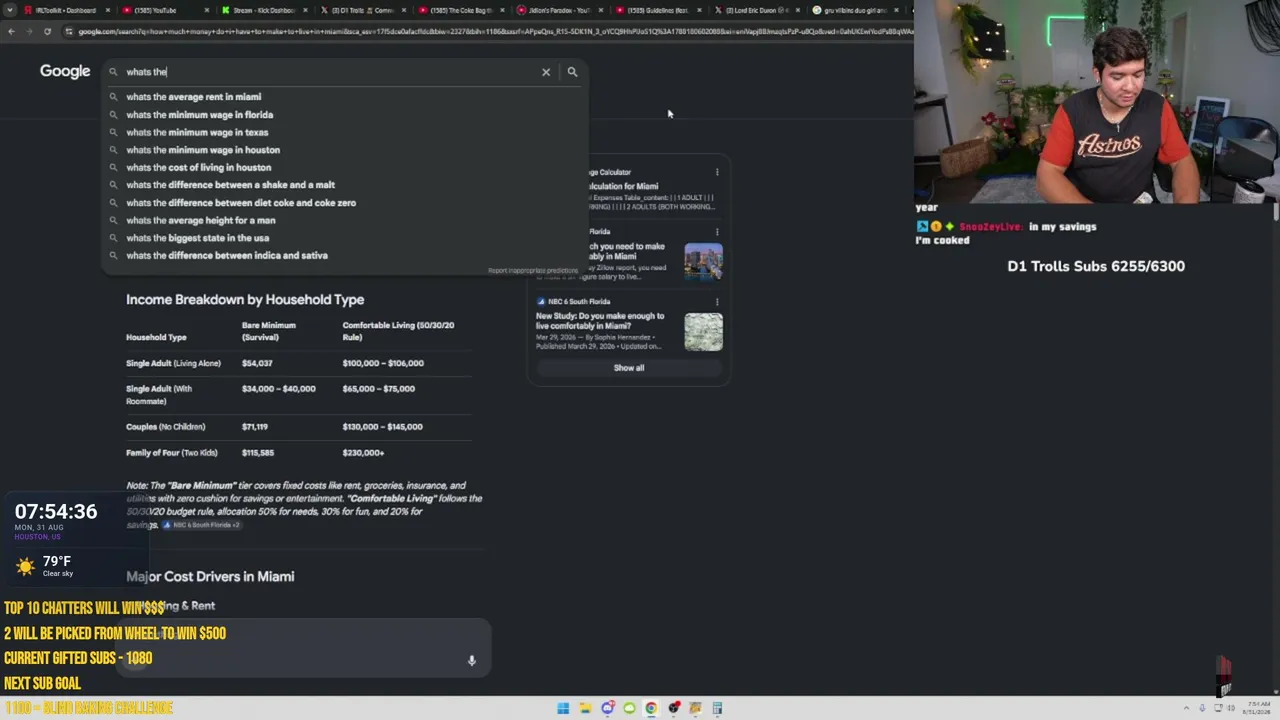The height and width of the screenshot is (720, 1280).
Task: Click the 'Couples (No Children)' row label
Action: point(166,427)
